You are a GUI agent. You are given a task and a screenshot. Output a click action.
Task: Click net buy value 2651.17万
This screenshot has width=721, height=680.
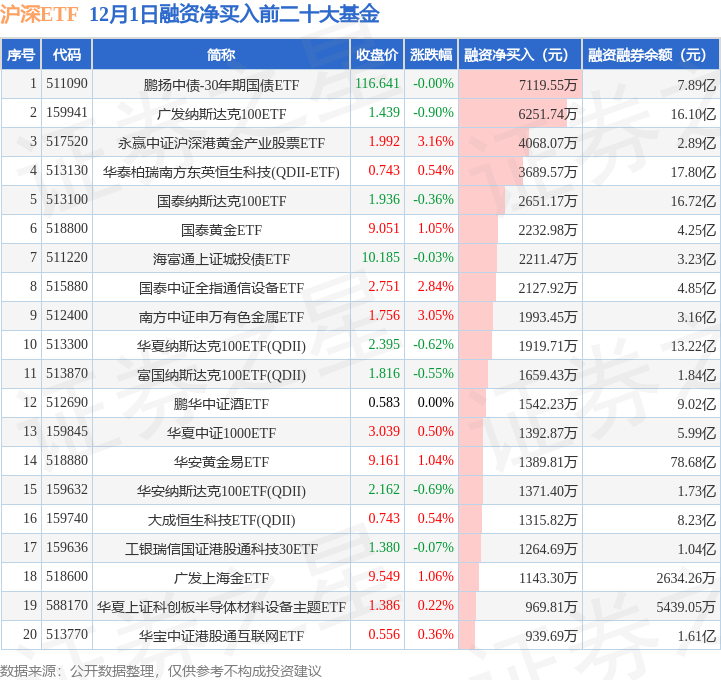[548, 201]
